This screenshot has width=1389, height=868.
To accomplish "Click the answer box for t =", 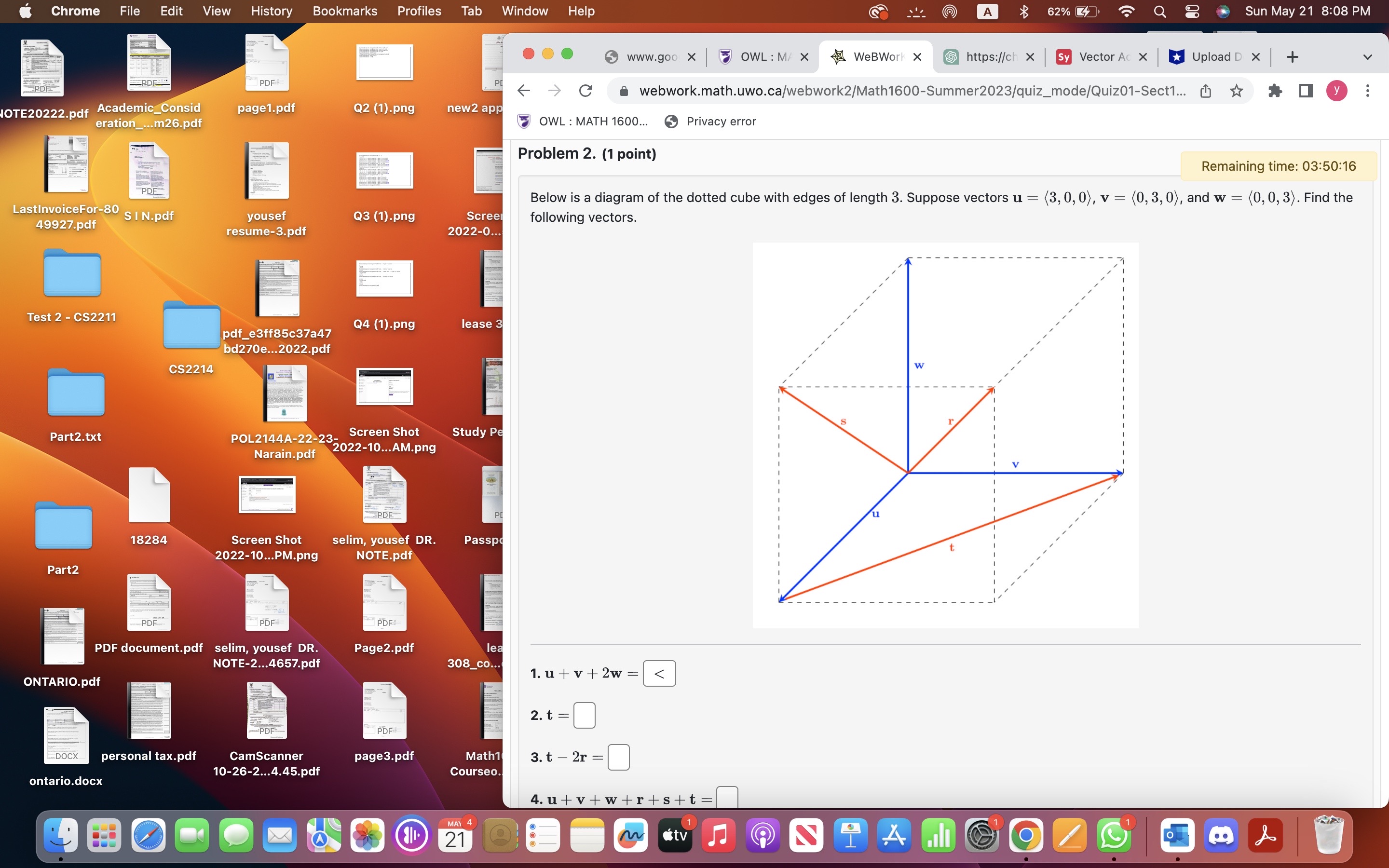I will [x=584, y=715].
